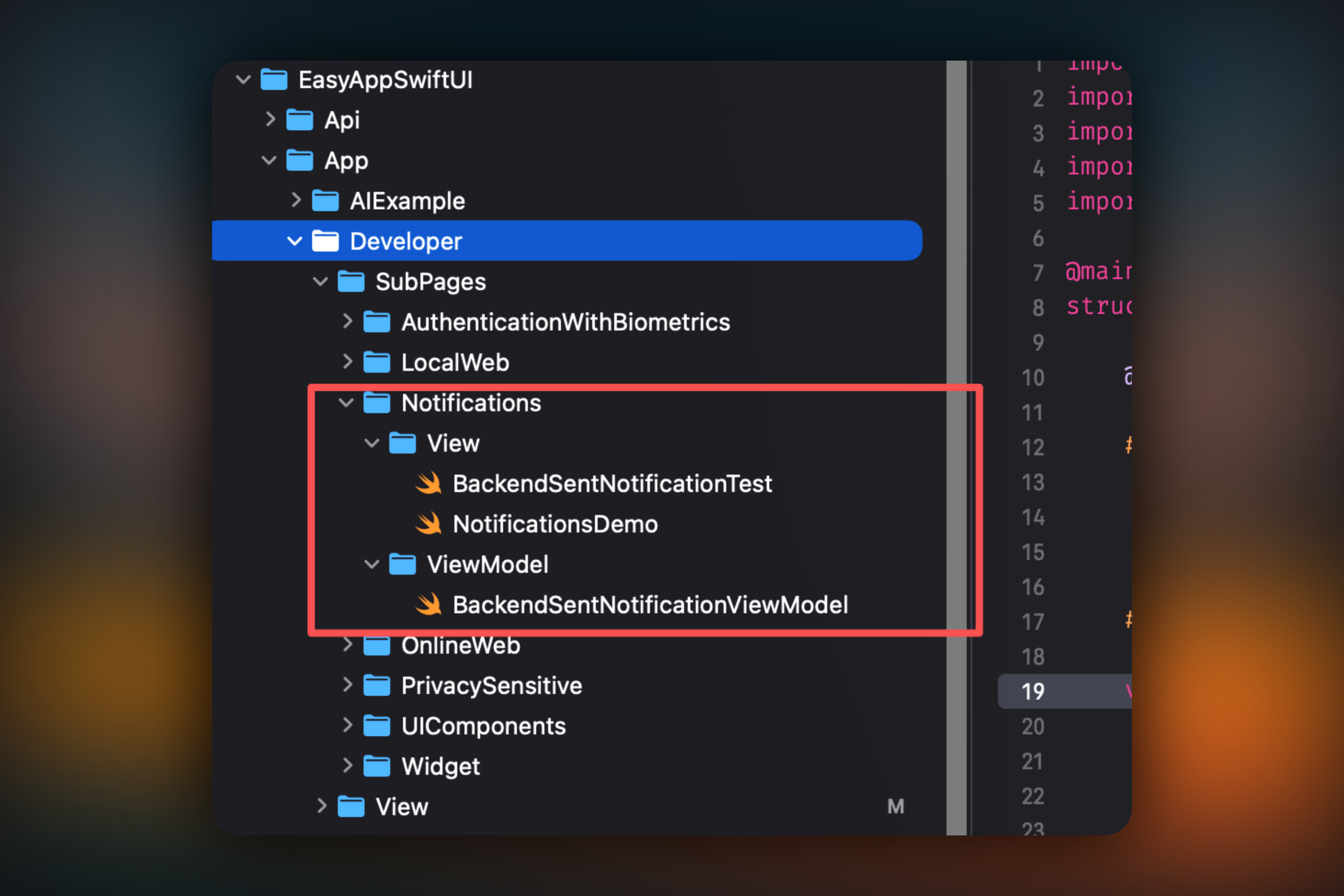Select the OnlineWeb folder label
This screenshot has width=1344, height=896.
460,646
